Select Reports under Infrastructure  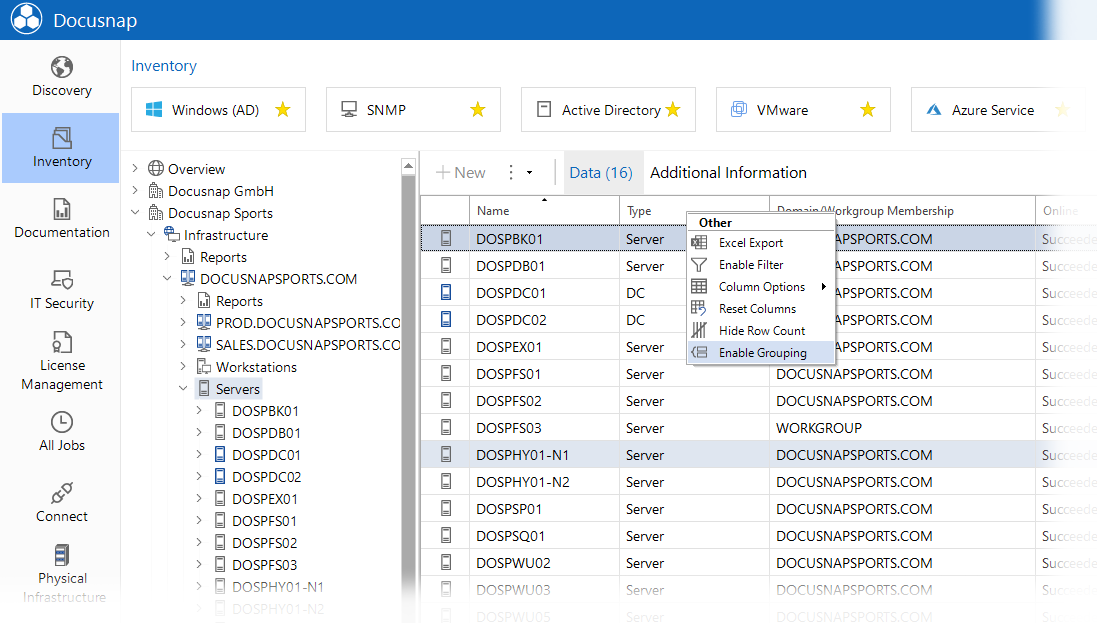[x=223, y=257]
